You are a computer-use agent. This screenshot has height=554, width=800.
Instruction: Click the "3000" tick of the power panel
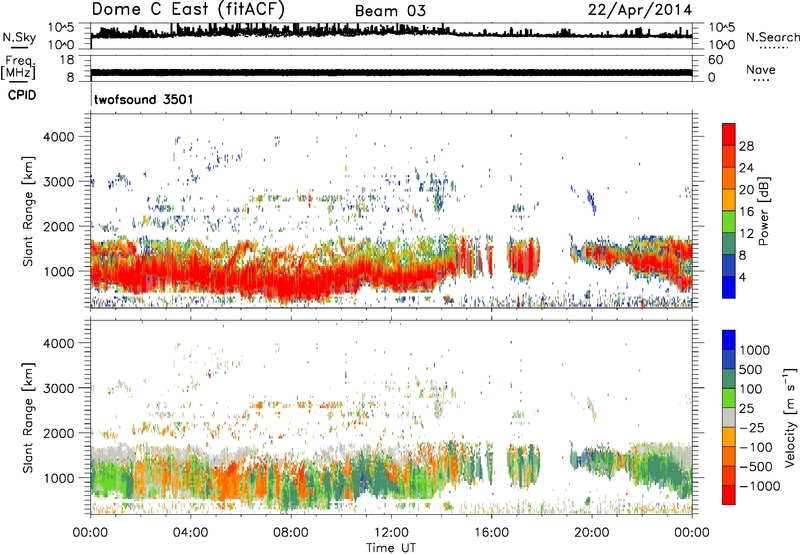(x=59, y=182)
